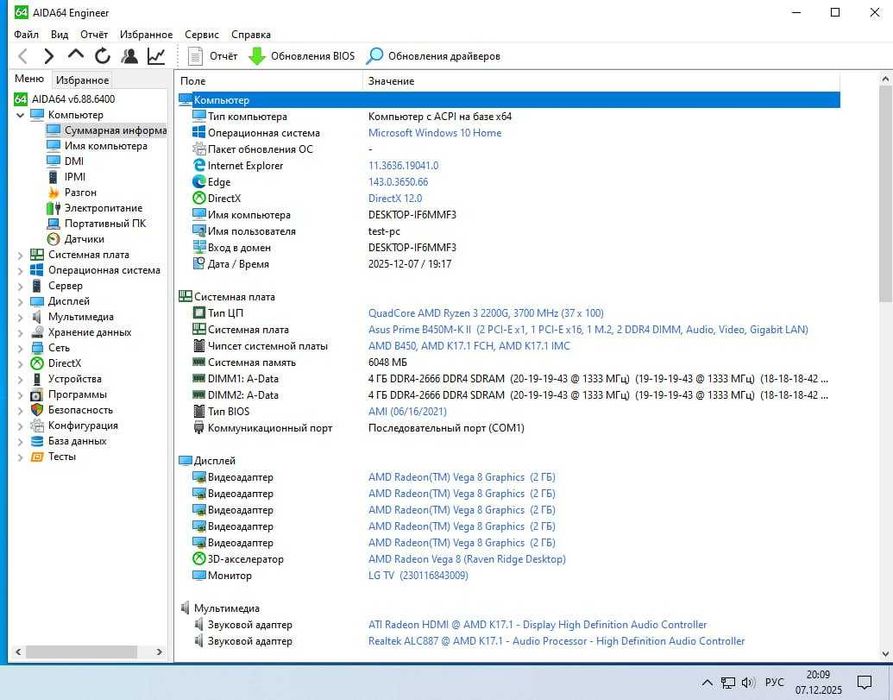
Task: Open Microsoft Windows 10 Home link
Action: (435, 133)
